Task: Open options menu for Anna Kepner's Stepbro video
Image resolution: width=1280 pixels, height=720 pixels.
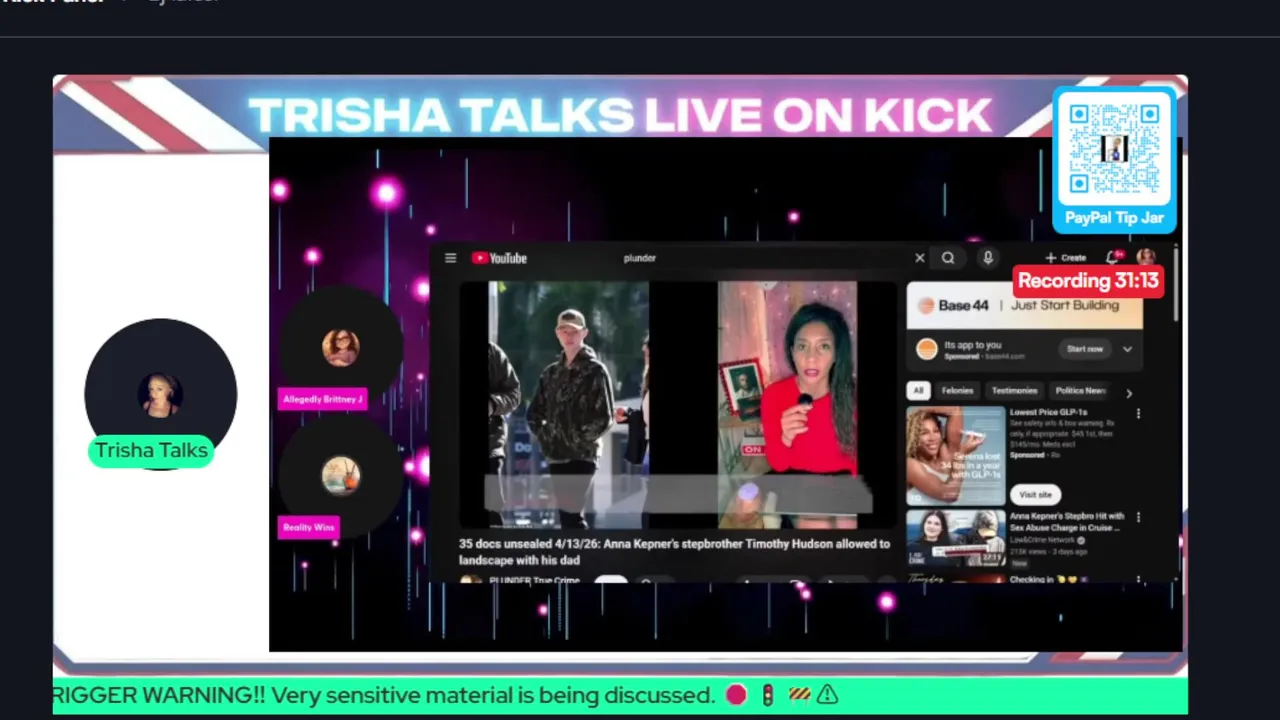Action: 1138,518
